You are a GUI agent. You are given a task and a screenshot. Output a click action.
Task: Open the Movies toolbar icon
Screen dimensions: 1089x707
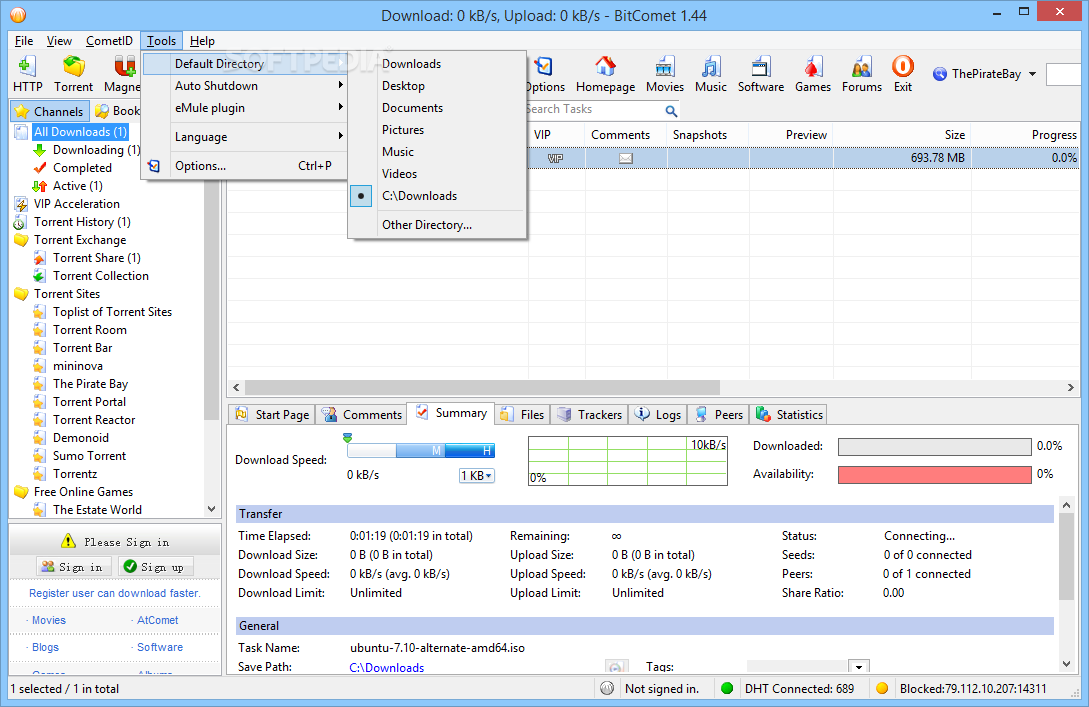665,74
